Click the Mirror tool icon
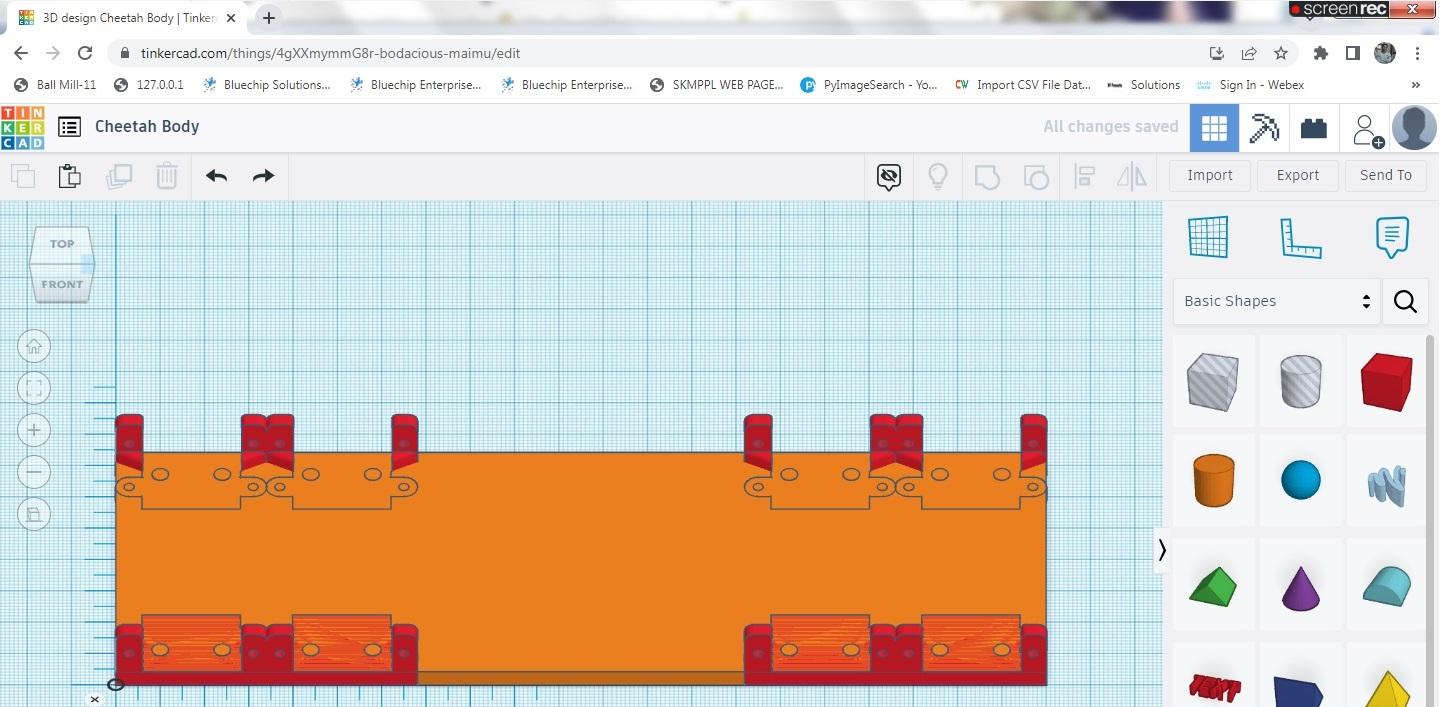This screenshot has height=707, width=1440. tap(1132, 177)
